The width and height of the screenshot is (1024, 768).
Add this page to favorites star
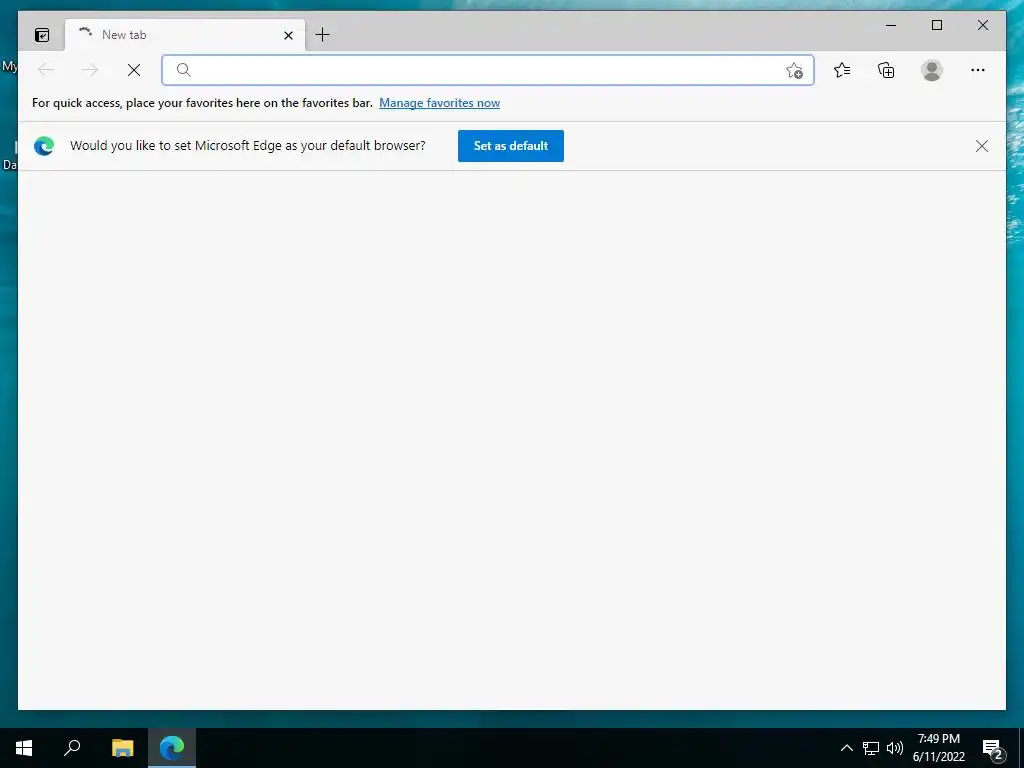coord(794,71)
